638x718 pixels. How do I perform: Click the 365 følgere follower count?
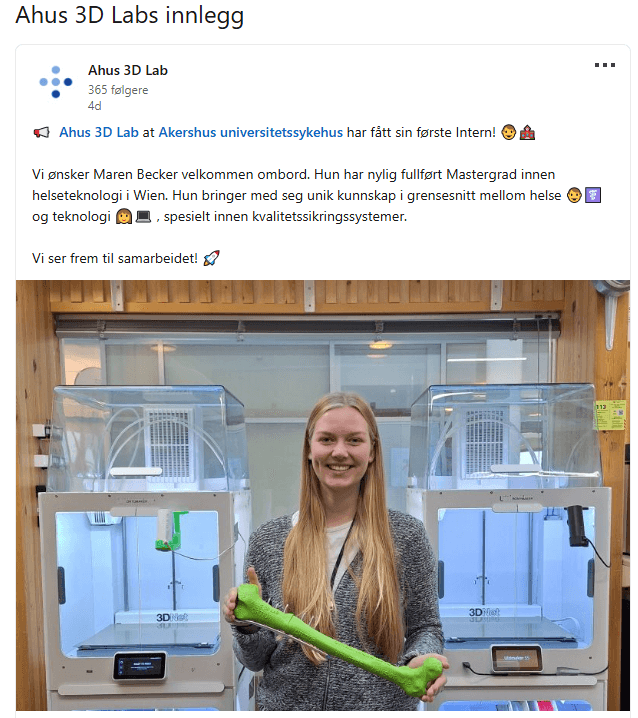[118, 90]
